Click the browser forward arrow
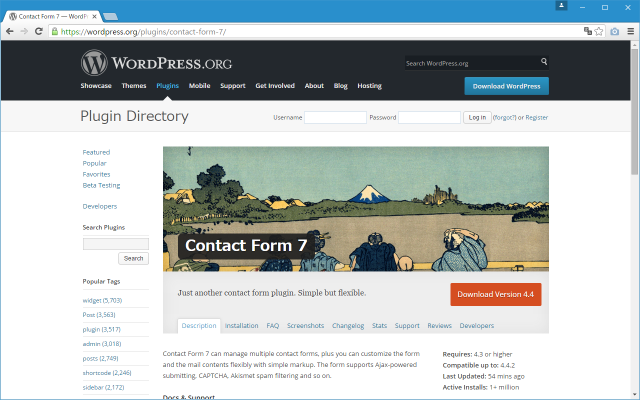Image resolution: width=640 pixels, height=400 pixels. tap(24, 31)
